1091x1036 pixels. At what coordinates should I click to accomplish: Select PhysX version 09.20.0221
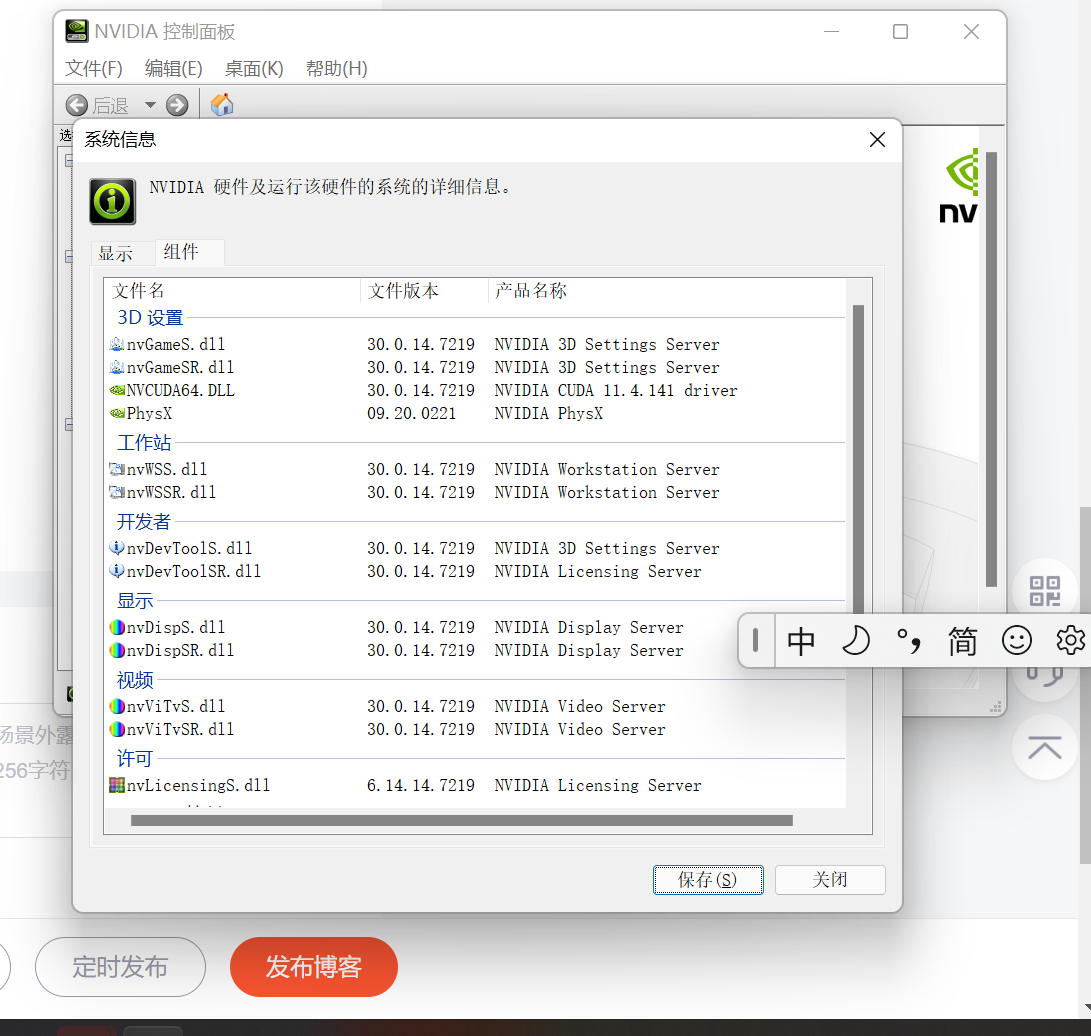coord(411,413)
